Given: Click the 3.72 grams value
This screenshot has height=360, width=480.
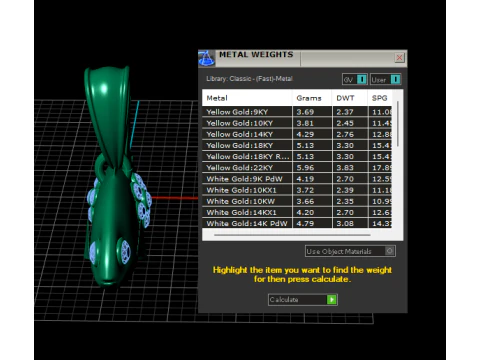Looking at the screenshot, I should coord(305,190).
